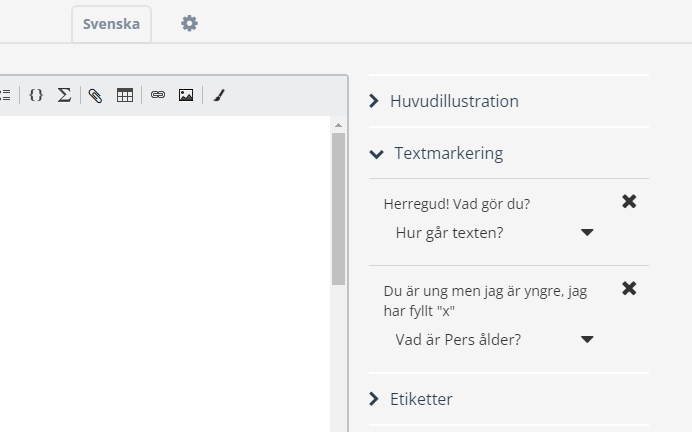Expand the Etiketter section
692x432 pixels.
pyautogui.click(x=509, y=399)
